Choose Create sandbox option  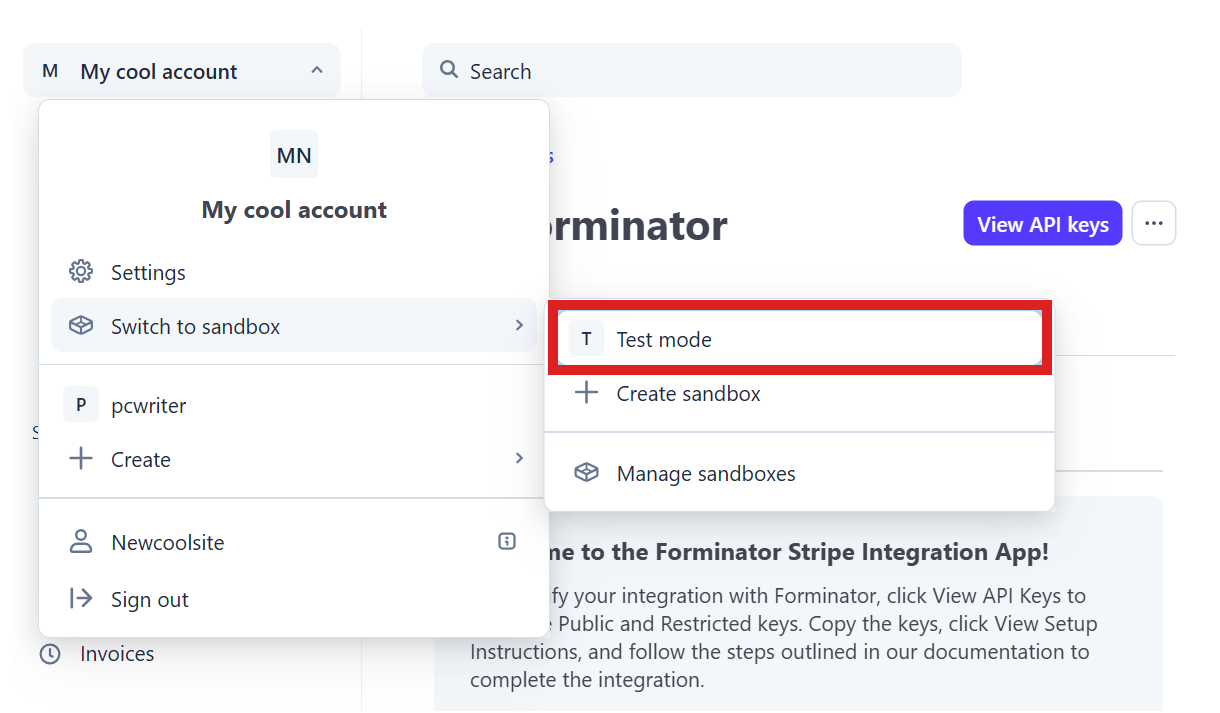tap(800, 393)
